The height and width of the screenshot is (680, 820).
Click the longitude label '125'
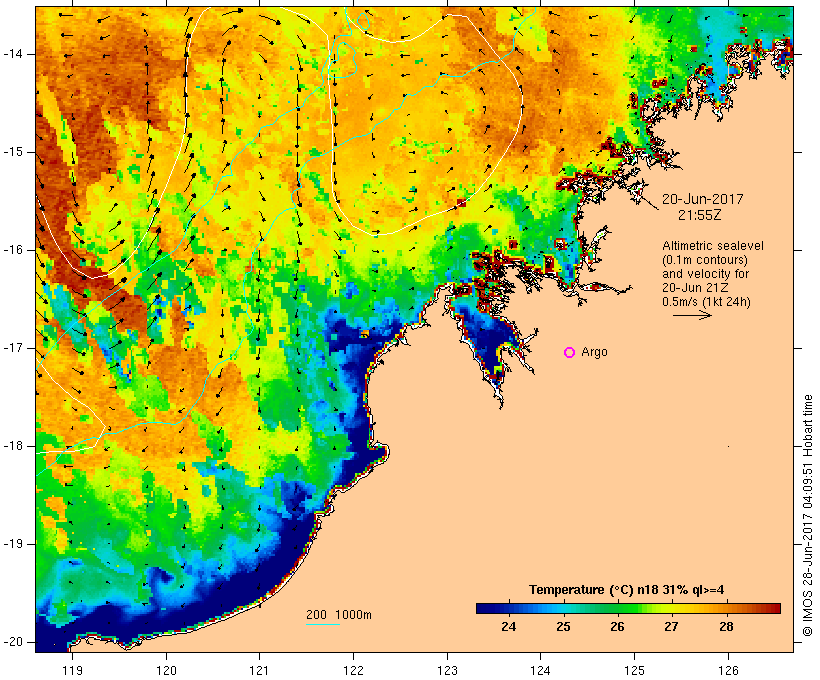pos(635,670)
